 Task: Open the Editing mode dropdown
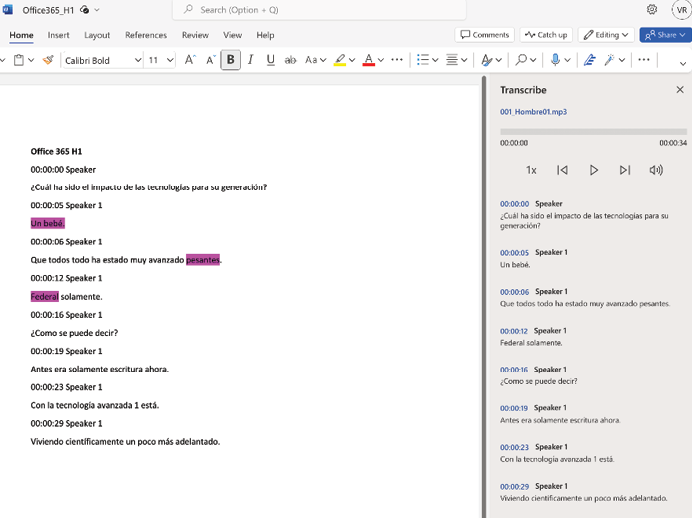606,34
